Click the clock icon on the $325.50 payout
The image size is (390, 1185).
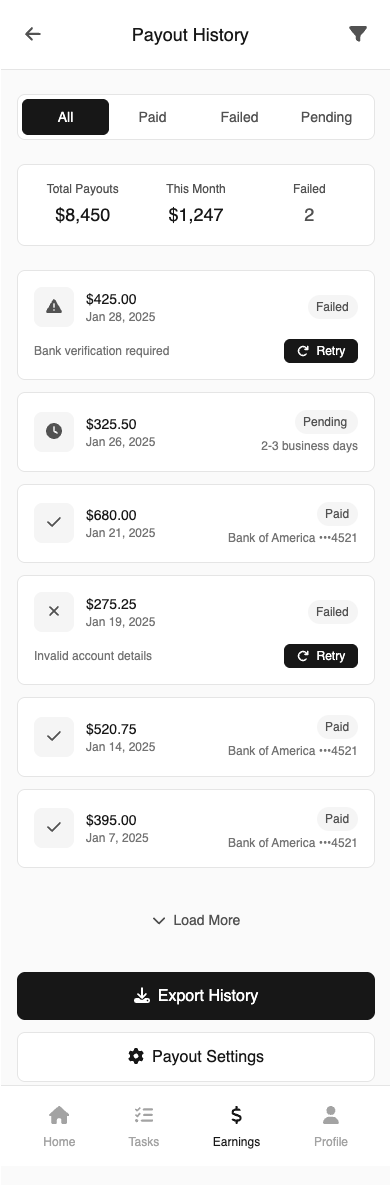click(x=54, y=432)
